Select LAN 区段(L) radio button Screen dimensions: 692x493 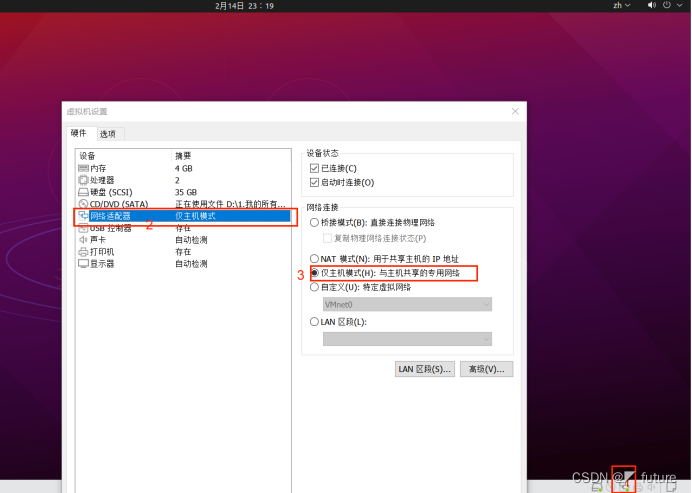tap(314, 322)
